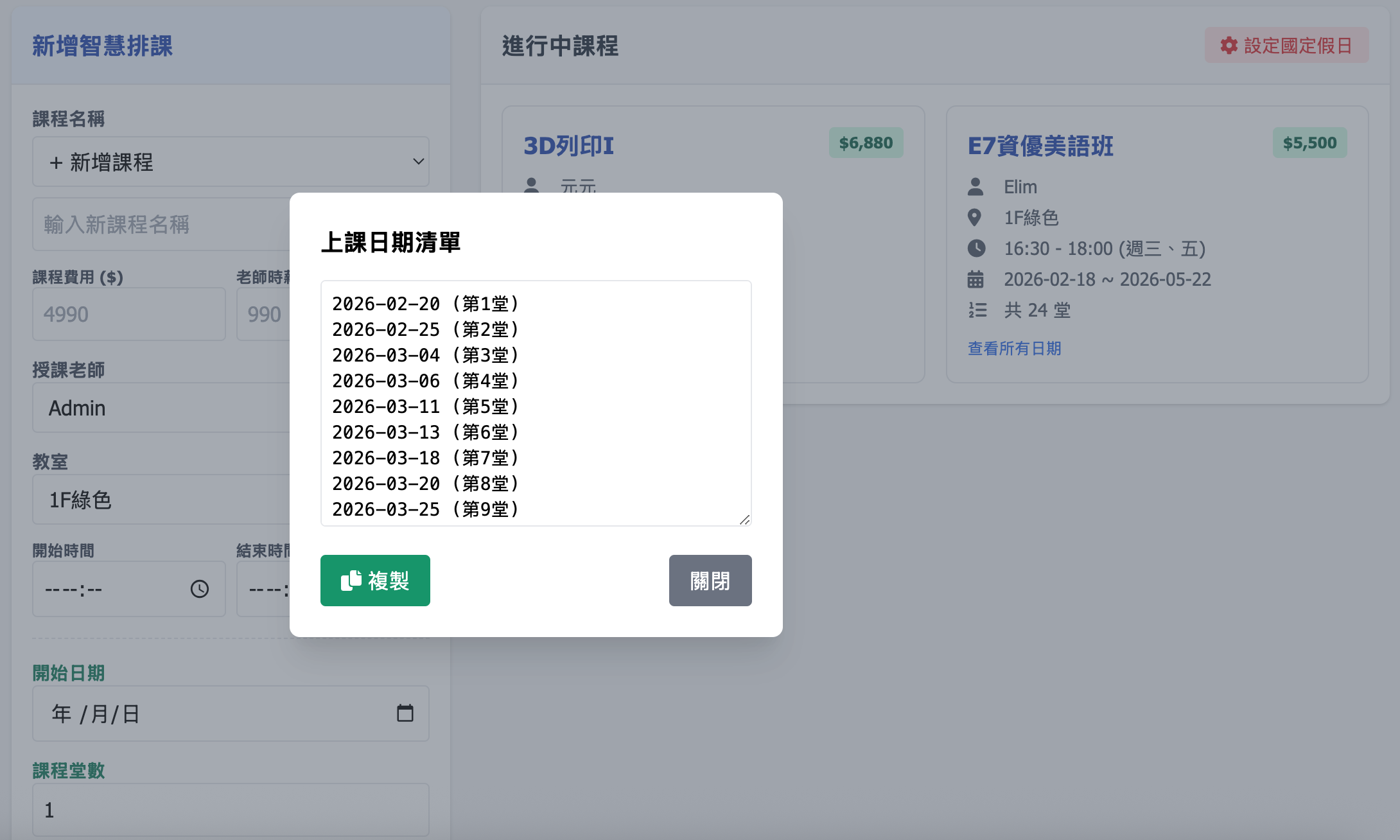Click the location pin icon beside 1F綠色
The width and height of the screenshot is (1400, 840).
tap(974, 218)
